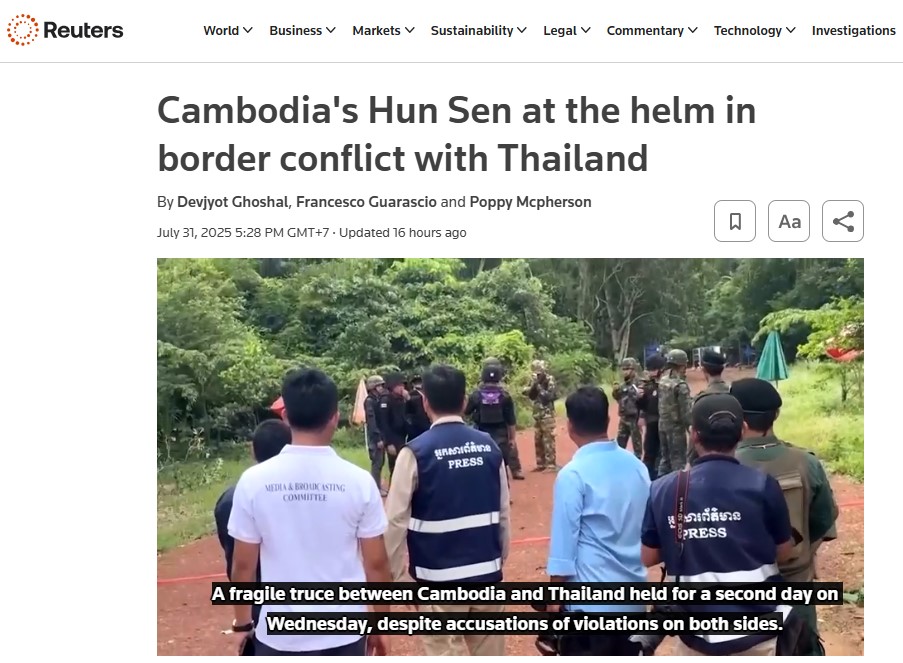Expand the Sustainability chevron
Screen dimensions: 903x663
522,30
